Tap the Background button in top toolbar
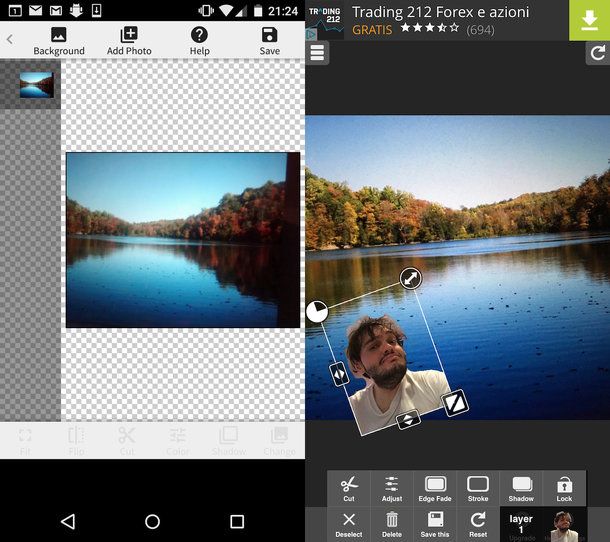The height and width of the screenshot is (542, 610). [x=59, y=41]
